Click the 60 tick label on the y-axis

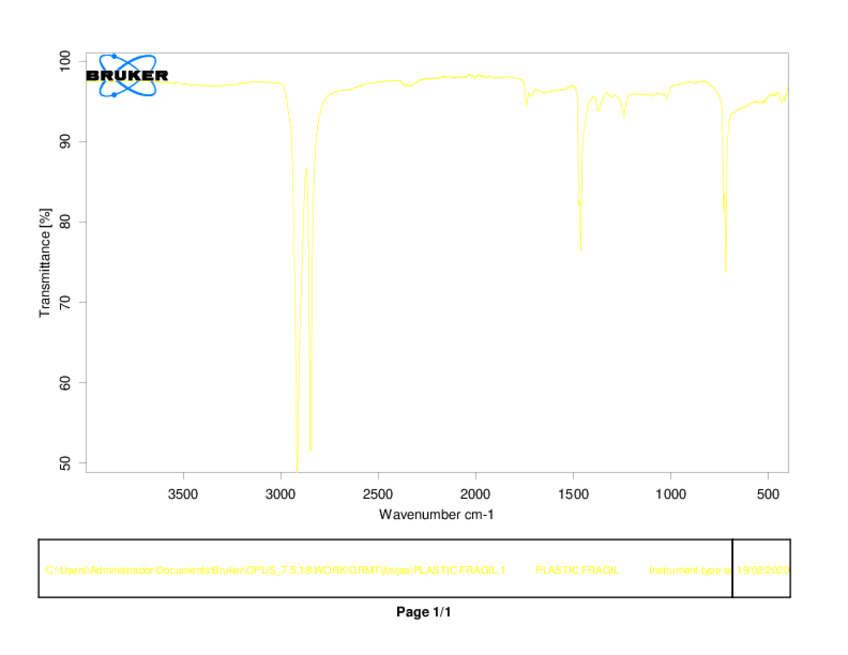[64, 383]
